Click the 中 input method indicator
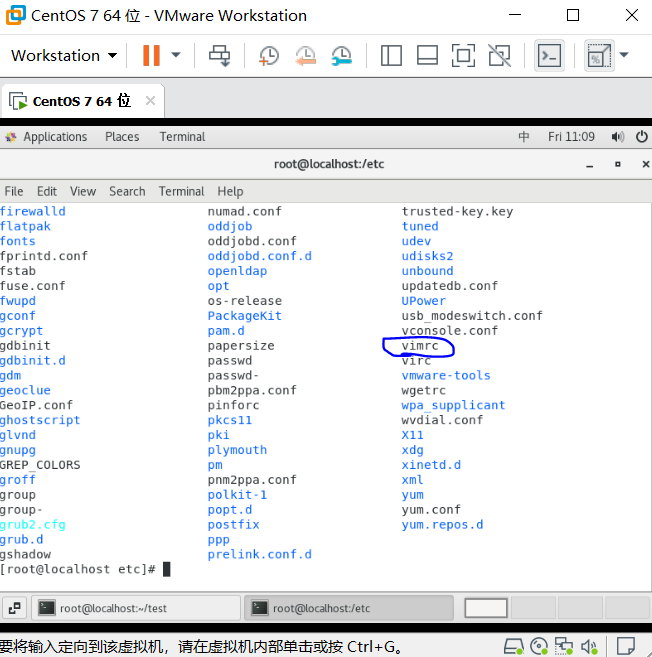Image resolution: width=652 pixels, height=657 pixels. (524, 137)
